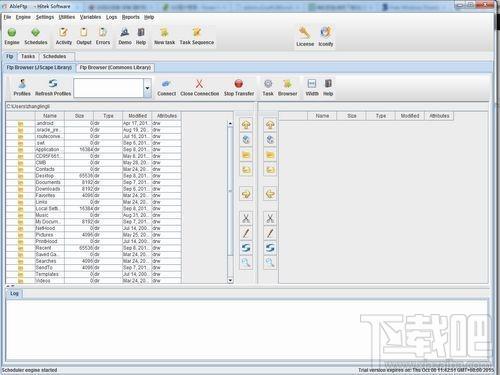The height and width of the screenshot is (375, 500).
Task: Open the Task Sequence tool
Action: tap(197, 33)
